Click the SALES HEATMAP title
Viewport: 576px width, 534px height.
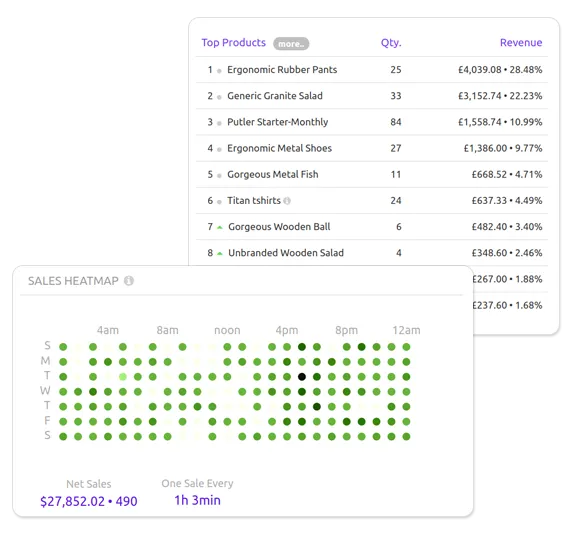tap(73, 281)
